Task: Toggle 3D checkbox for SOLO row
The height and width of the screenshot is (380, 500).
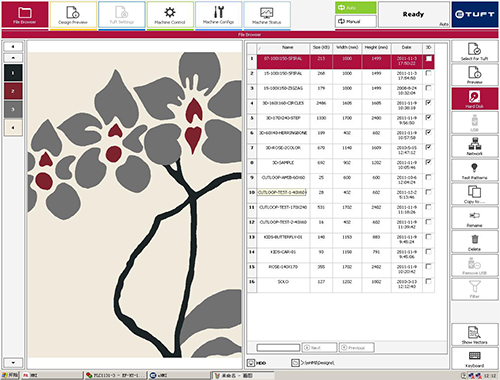Action: (429, 281)
